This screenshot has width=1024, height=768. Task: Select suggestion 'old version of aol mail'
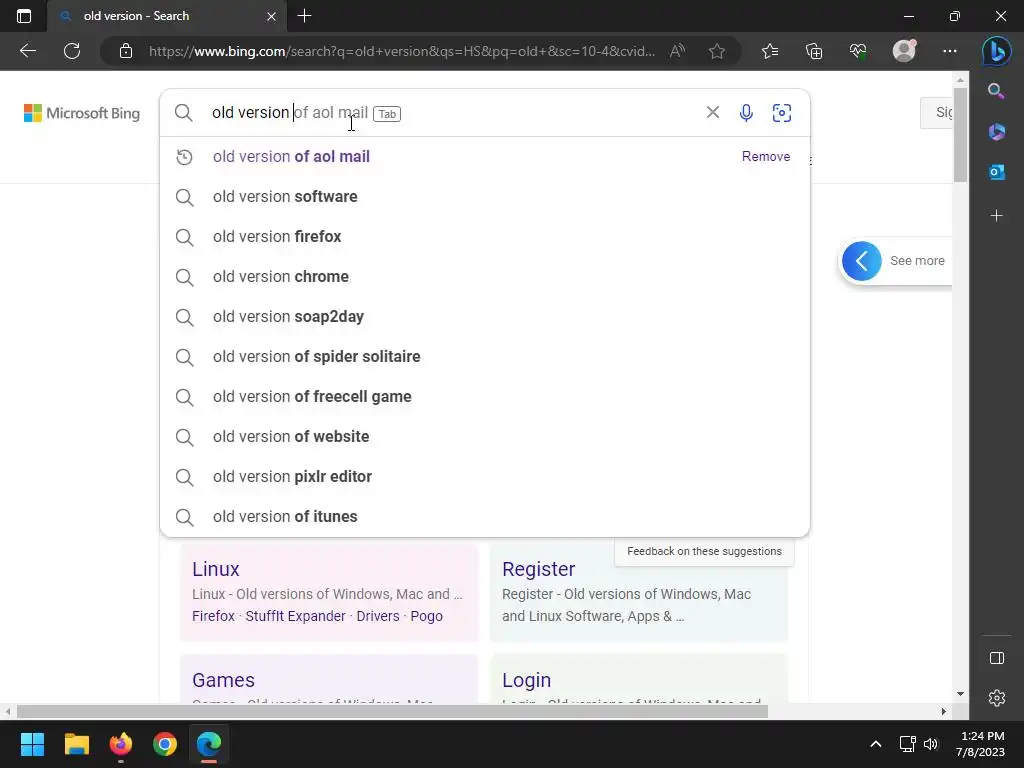coord(485,157)
